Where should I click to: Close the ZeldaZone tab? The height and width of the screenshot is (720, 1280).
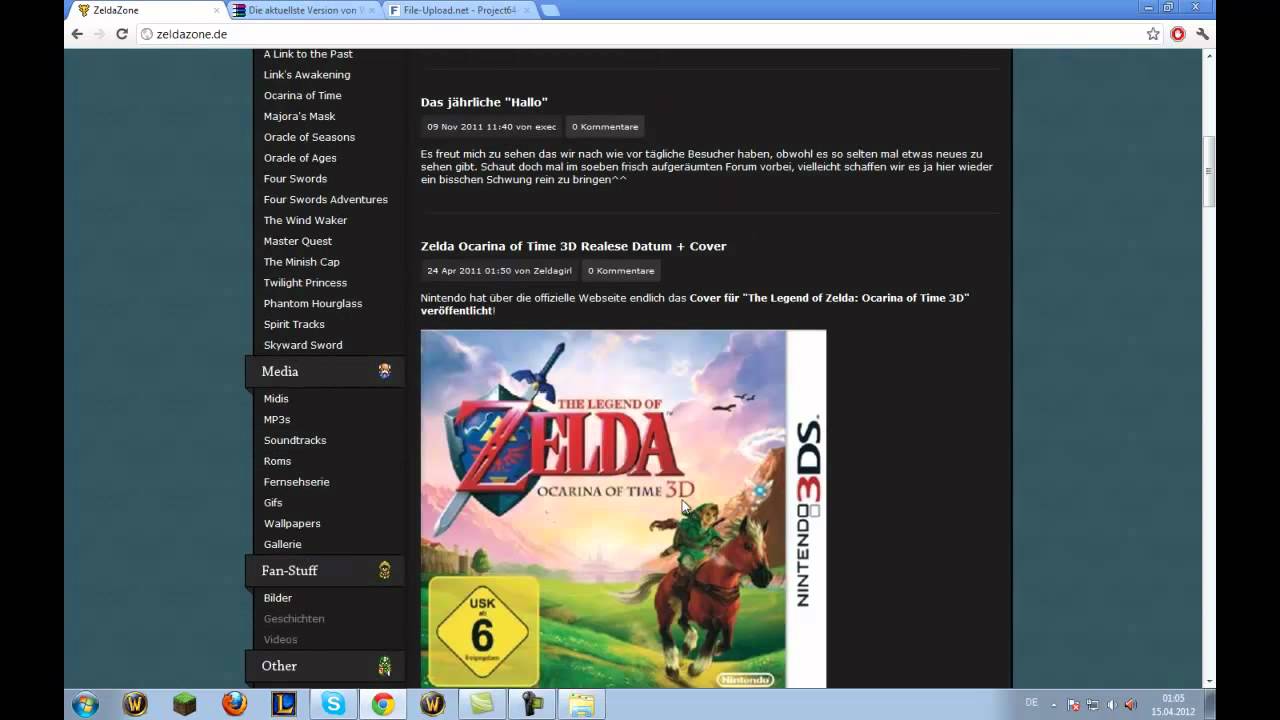tap(217, 10)
